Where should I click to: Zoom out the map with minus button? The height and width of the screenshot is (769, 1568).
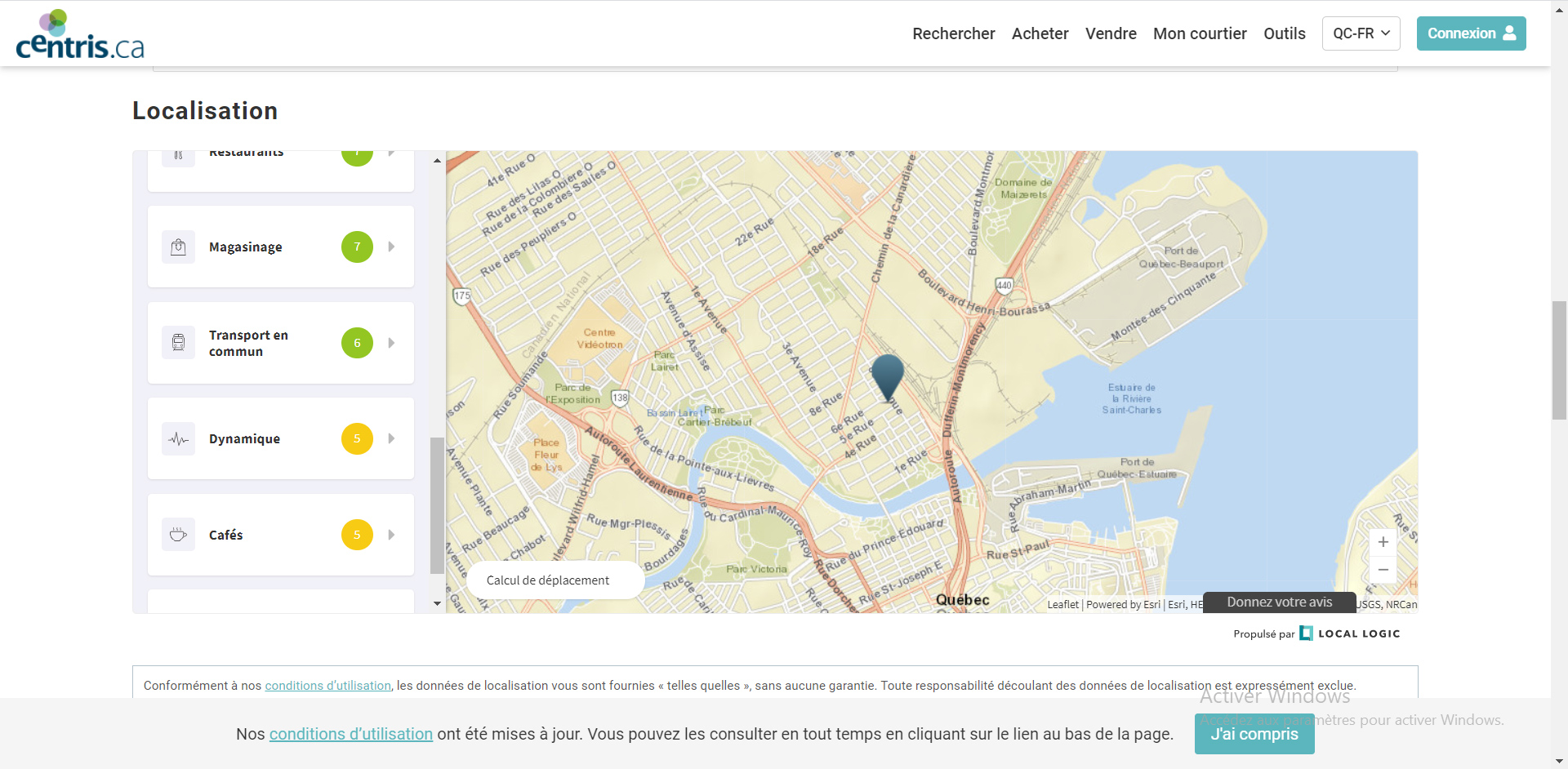pyautogui.click(x=1383, y=570)
